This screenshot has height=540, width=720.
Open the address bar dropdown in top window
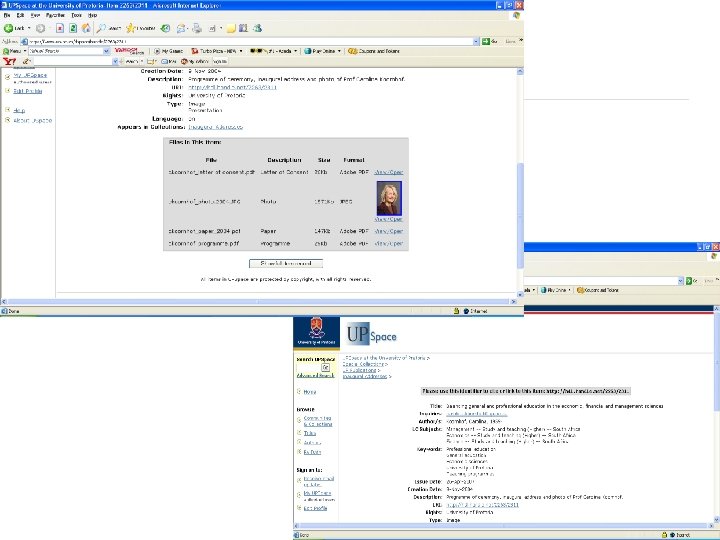pos(476,41)
